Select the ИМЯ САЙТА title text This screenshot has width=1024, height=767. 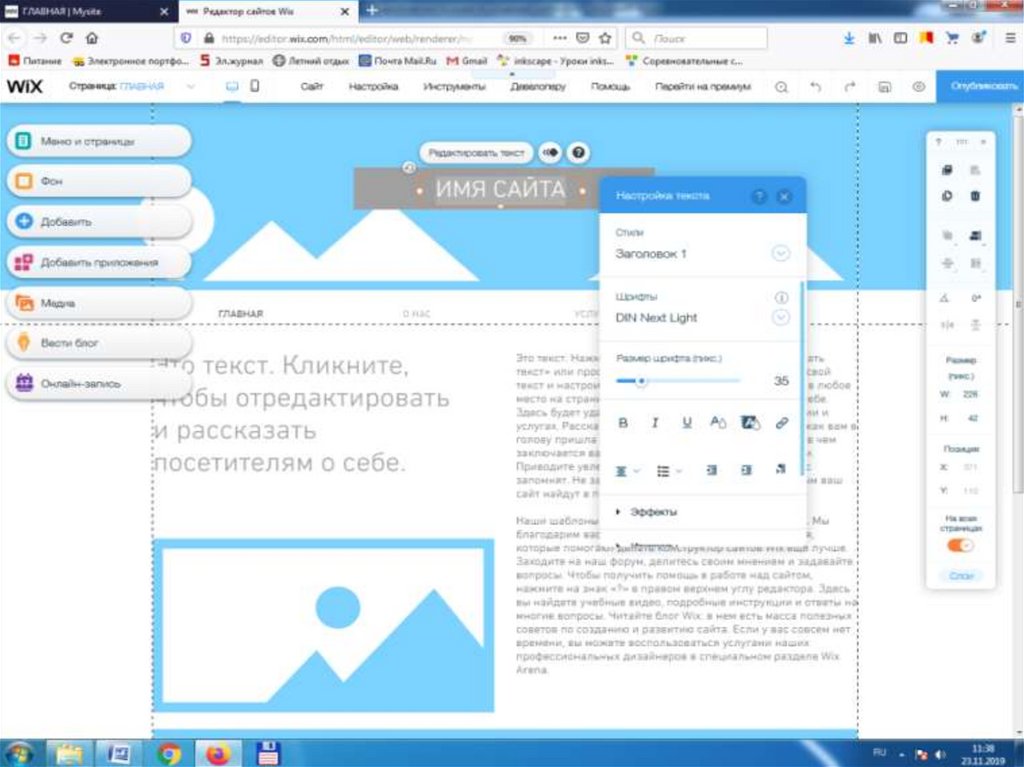click(501, 189)
